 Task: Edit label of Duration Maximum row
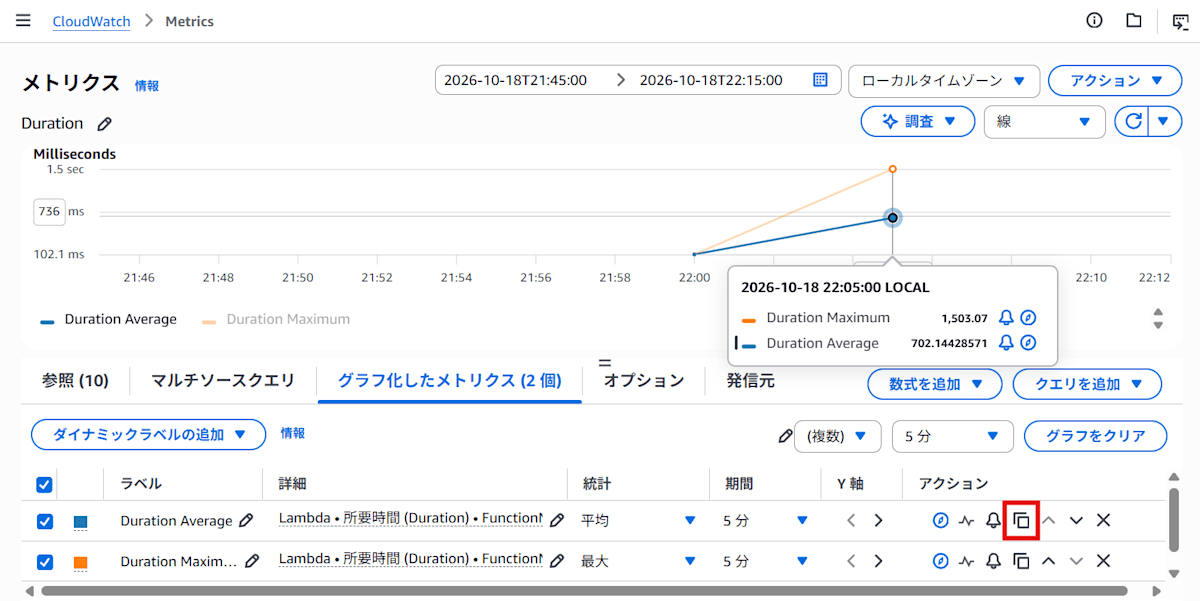coord(252,561)
